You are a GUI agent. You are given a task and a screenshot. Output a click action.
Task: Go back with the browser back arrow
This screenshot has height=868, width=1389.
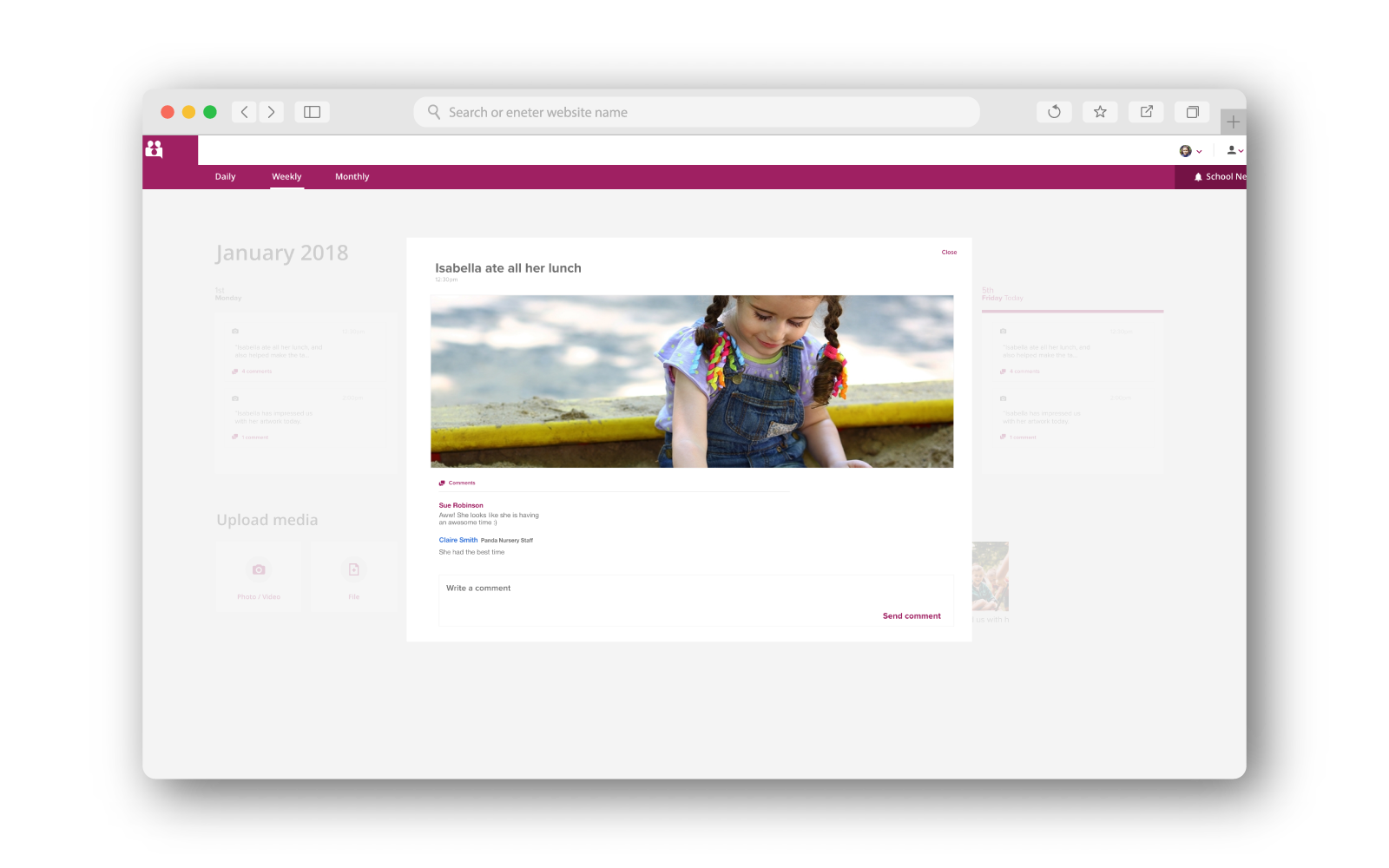pos(244,112)
